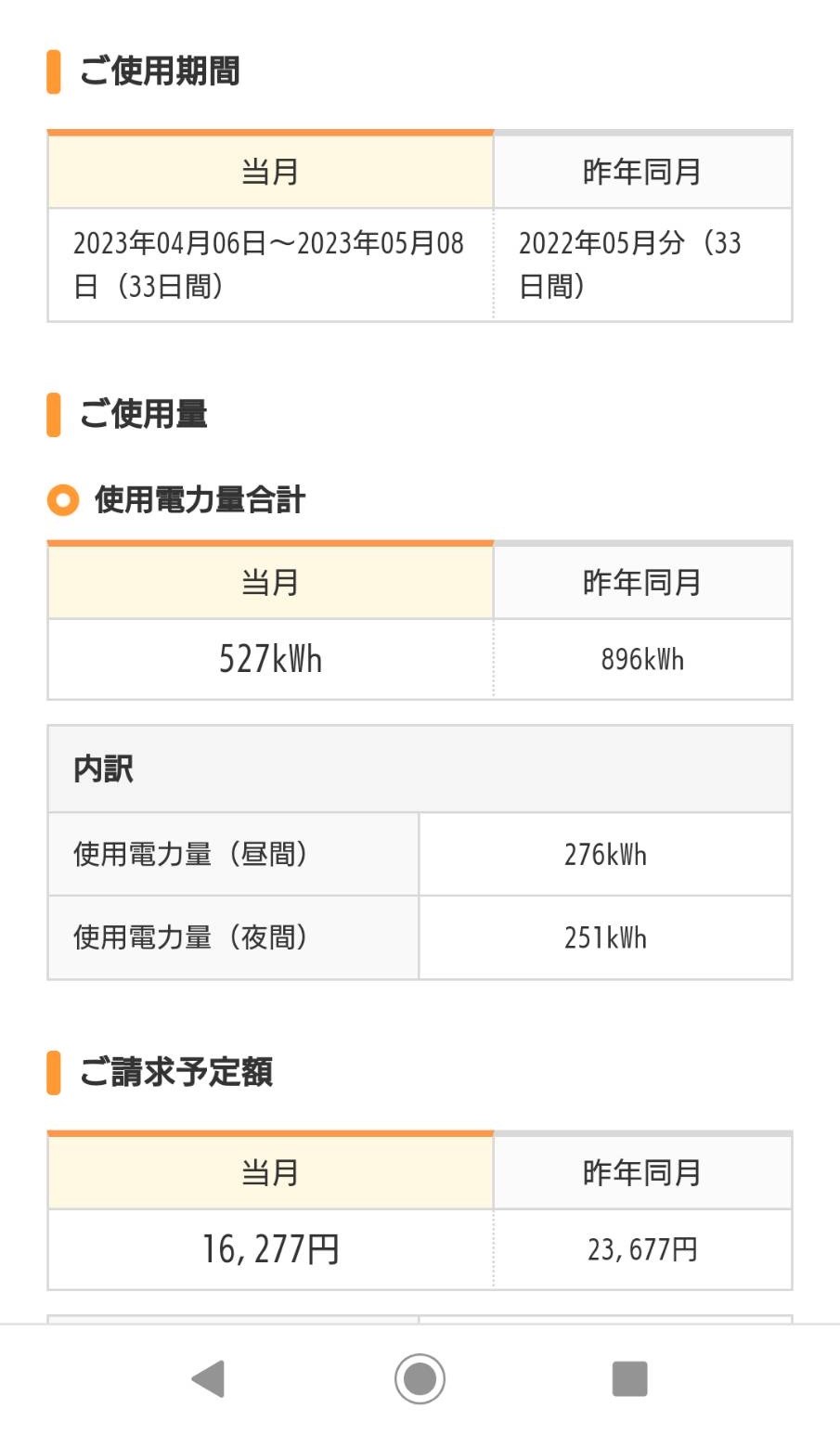
Task: Click the 16,277円 current month bill amount
Action: coord(270,1249)
